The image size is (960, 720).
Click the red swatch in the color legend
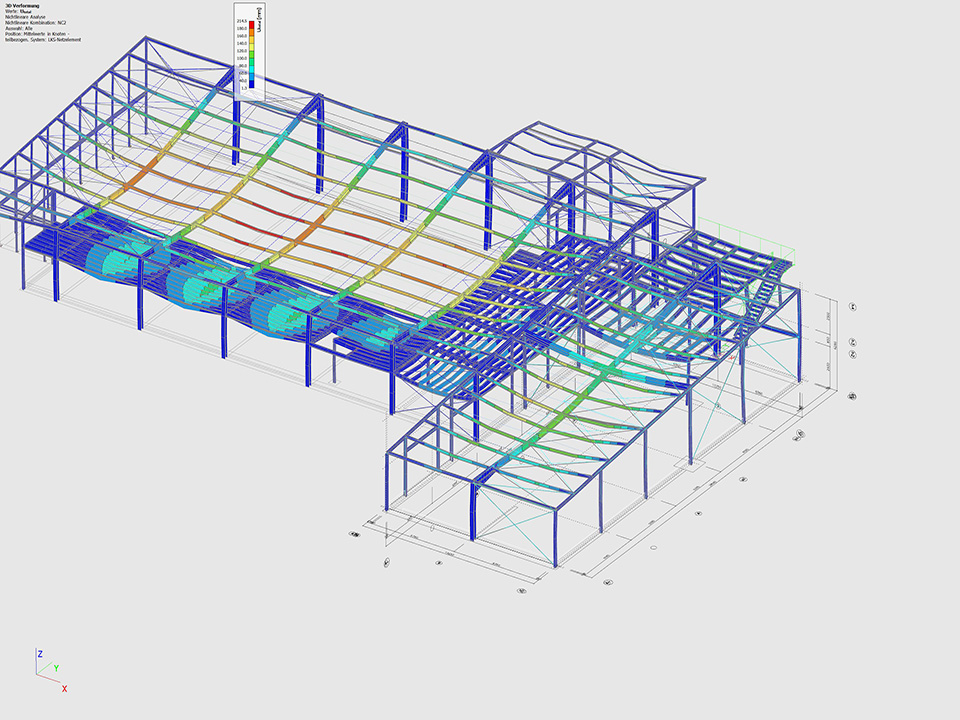[x=252, y=25]
